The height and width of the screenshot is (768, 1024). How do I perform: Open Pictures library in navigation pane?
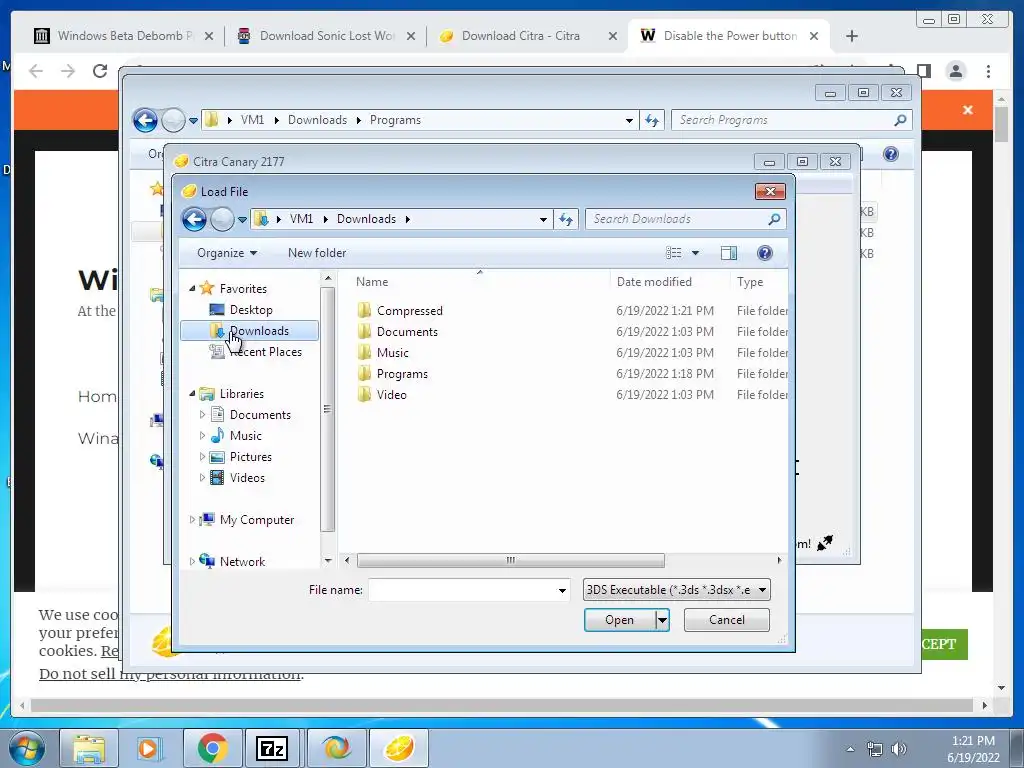(250, 456)
